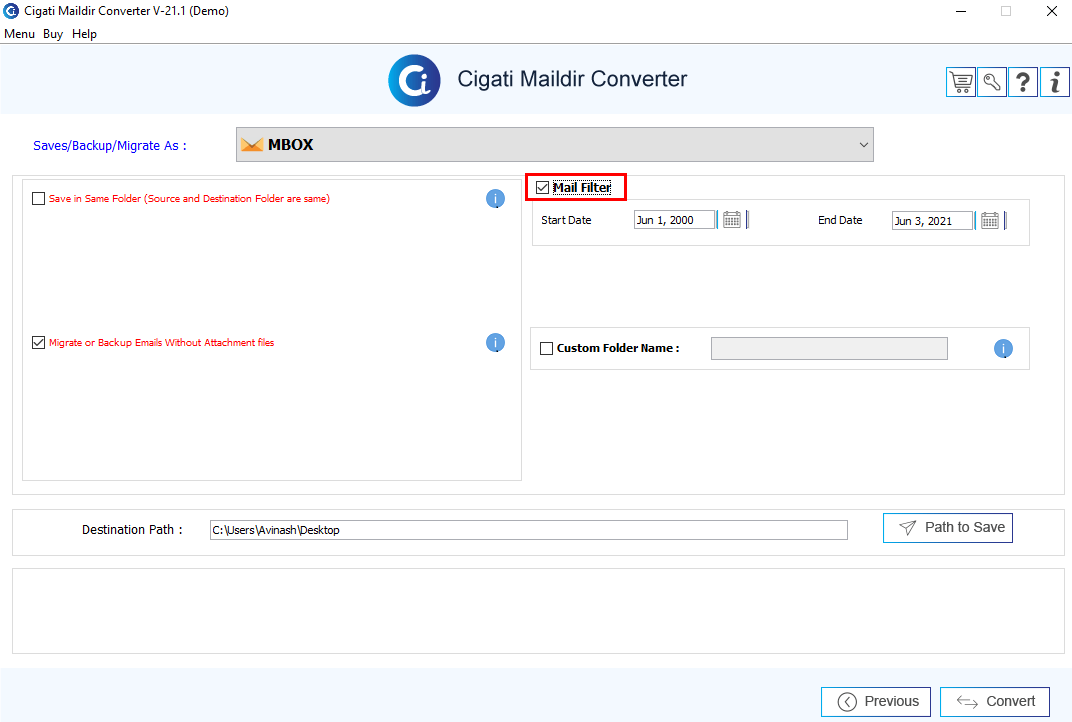Click the shopping cart buy icon

[961, 83]
